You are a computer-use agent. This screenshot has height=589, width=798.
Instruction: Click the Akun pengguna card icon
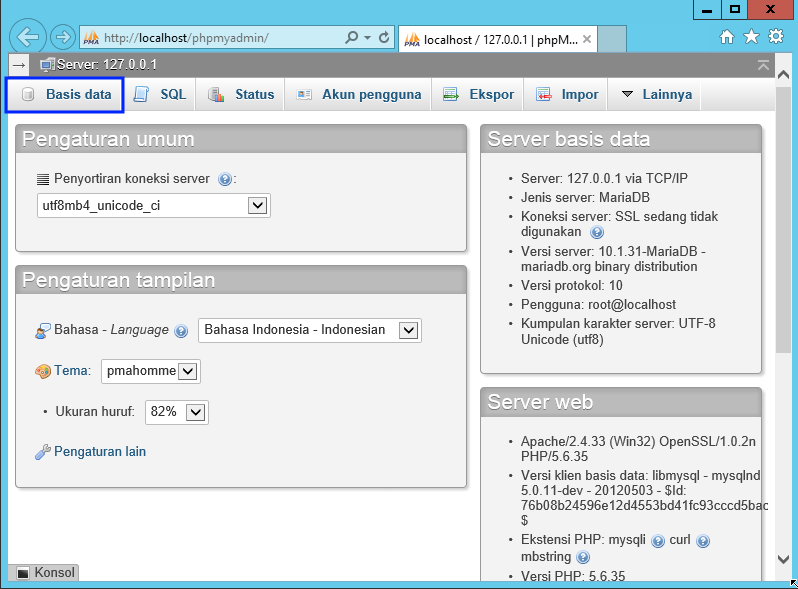304,95
